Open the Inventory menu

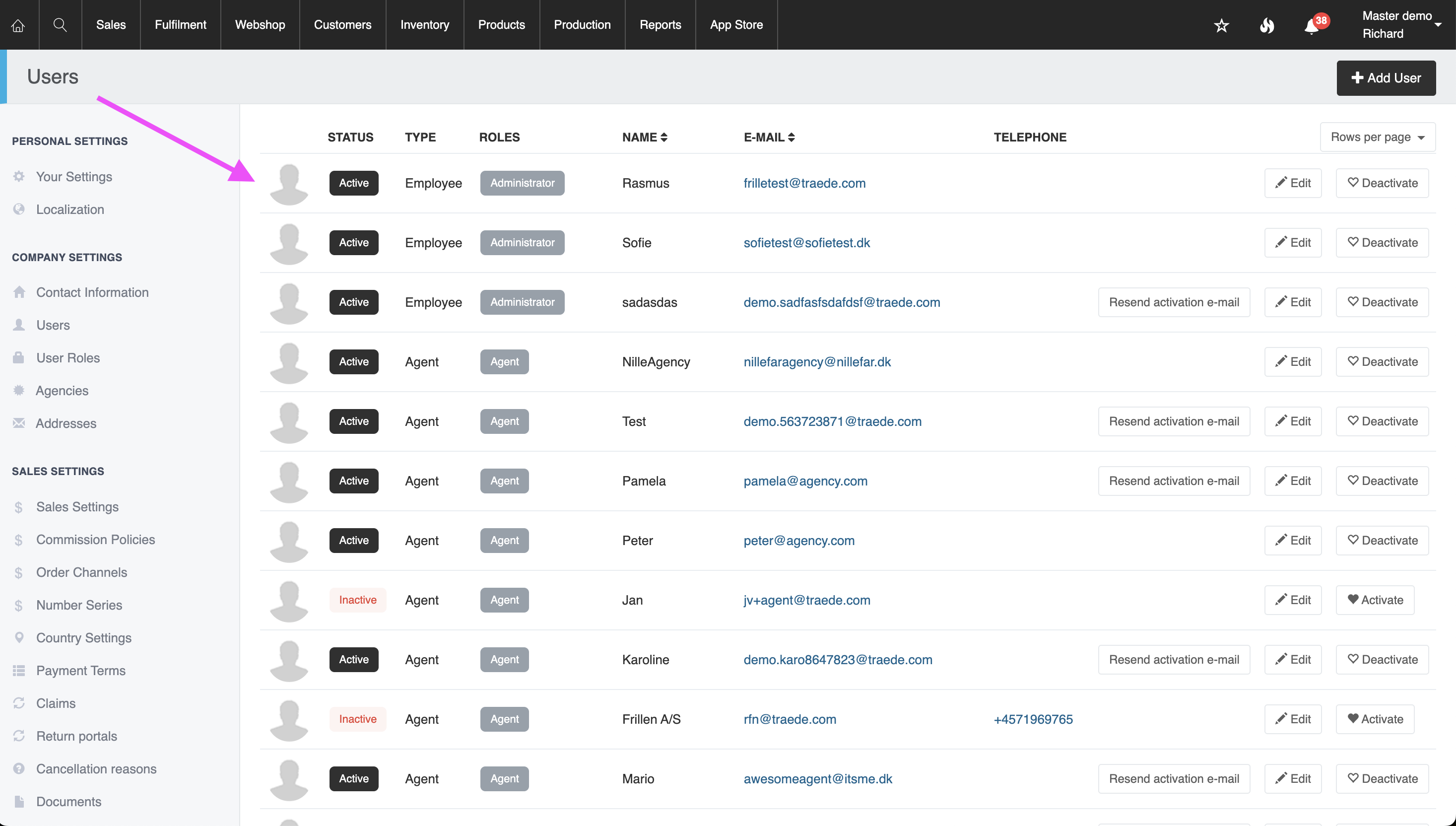pyautogui.click(x=425, y=25)
